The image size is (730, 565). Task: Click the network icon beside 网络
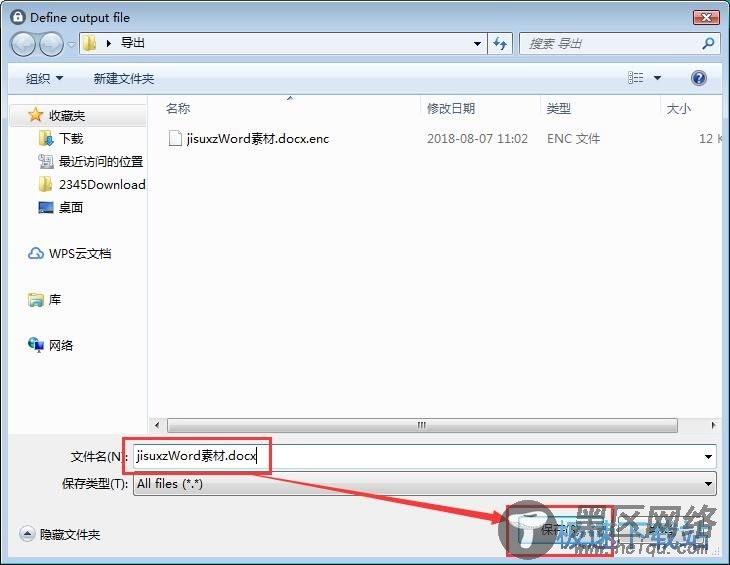pyautogui.click(x=36, y=345)
